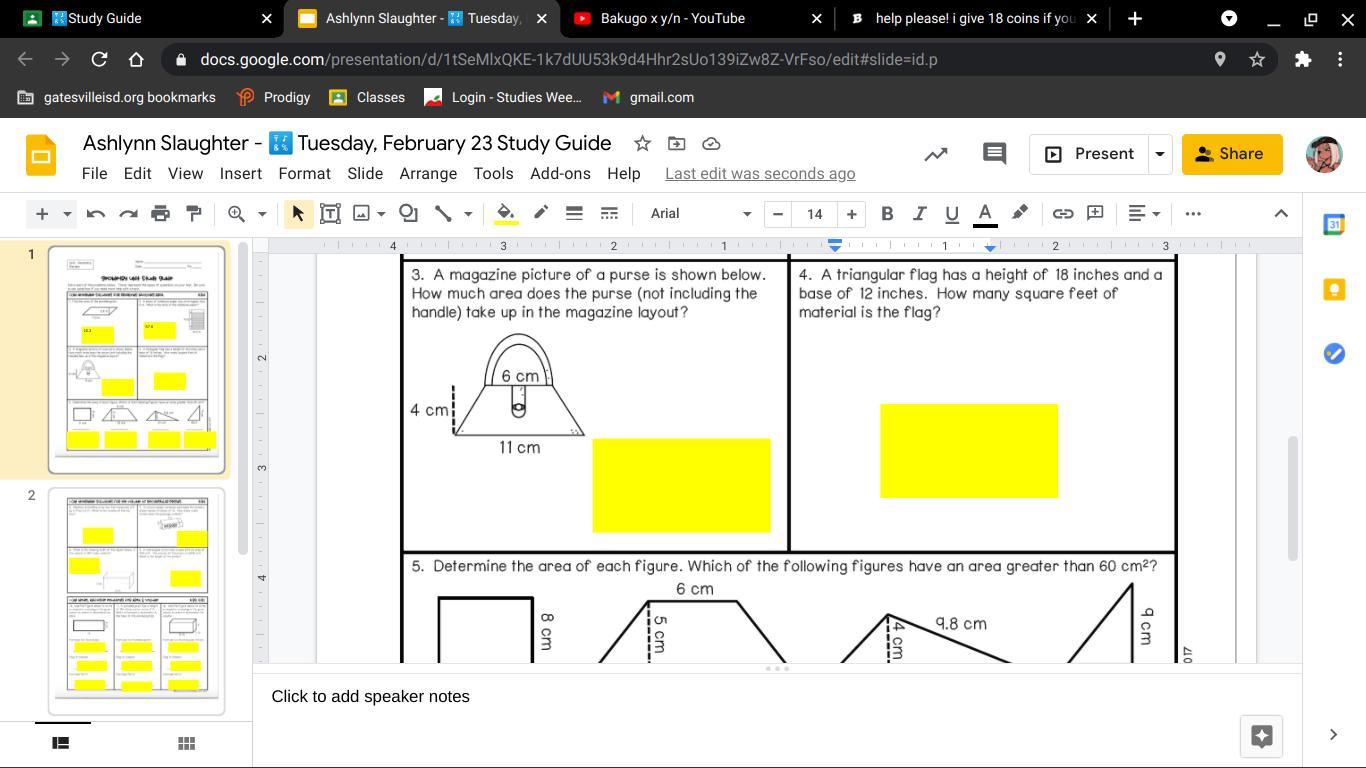The width and height of the screenshot is (1366, 768).
Task: Toggle italic formatting
Action: click(x=919, y=213)
